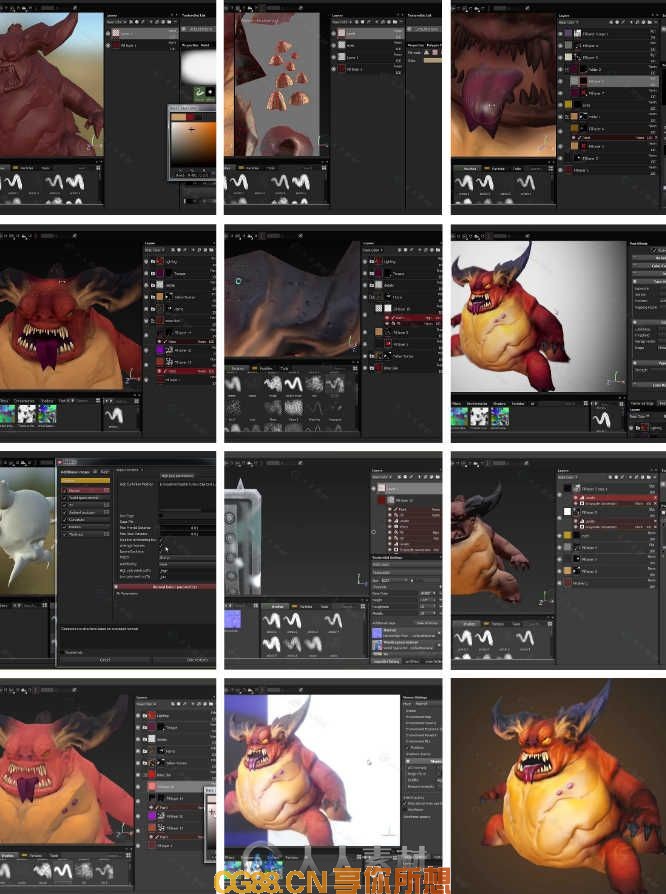Image resolution: width=666 pixels, height=894 pixels.
Task: Toggle top layer visibility in horn spikes screenshot
Action: [x=334, y=33]
